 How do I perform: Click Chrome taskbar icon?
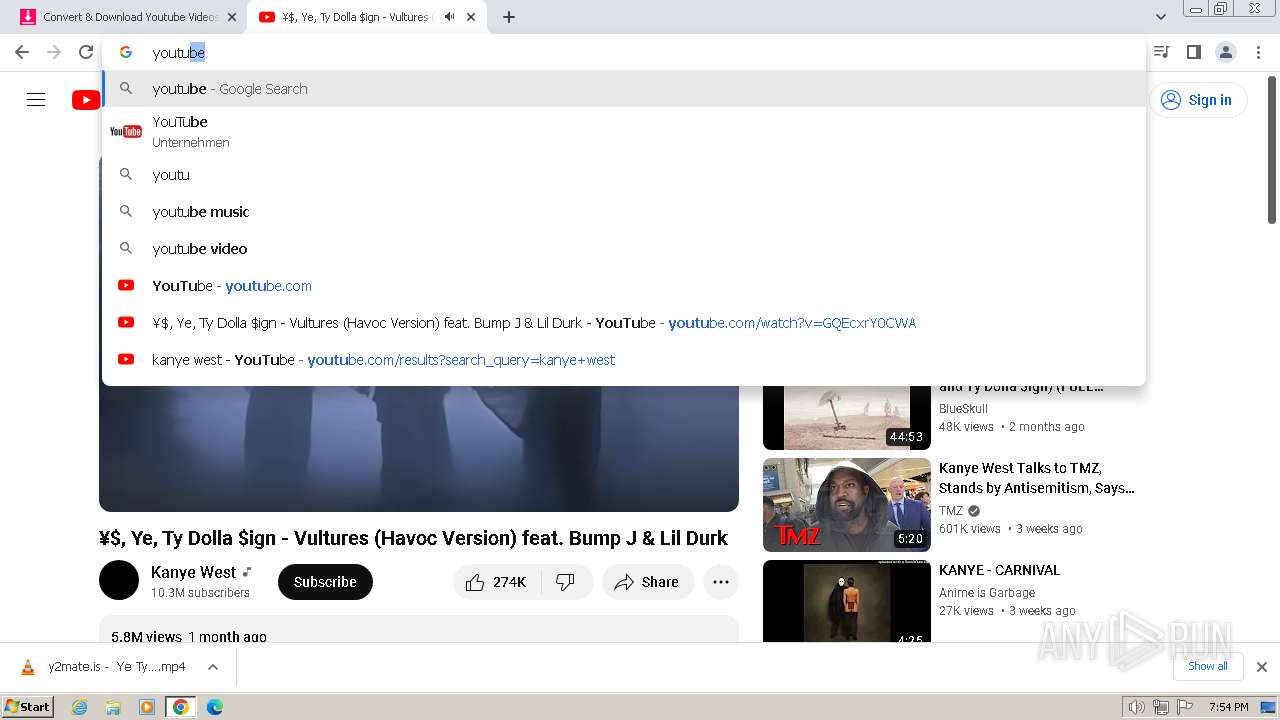pos(181,707)
